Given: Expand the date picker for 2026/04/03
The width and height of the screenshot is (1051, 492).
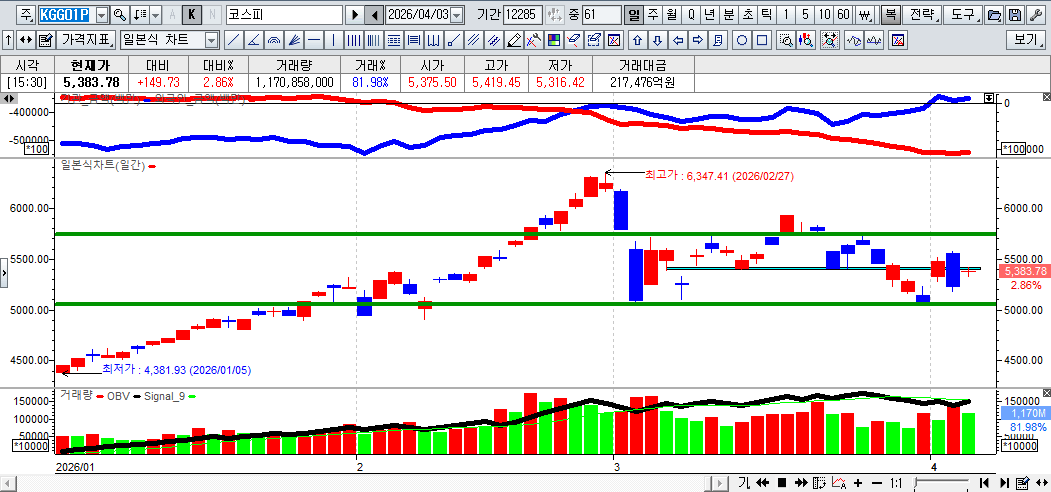Looking at the screenshot, I should [457, 15].
